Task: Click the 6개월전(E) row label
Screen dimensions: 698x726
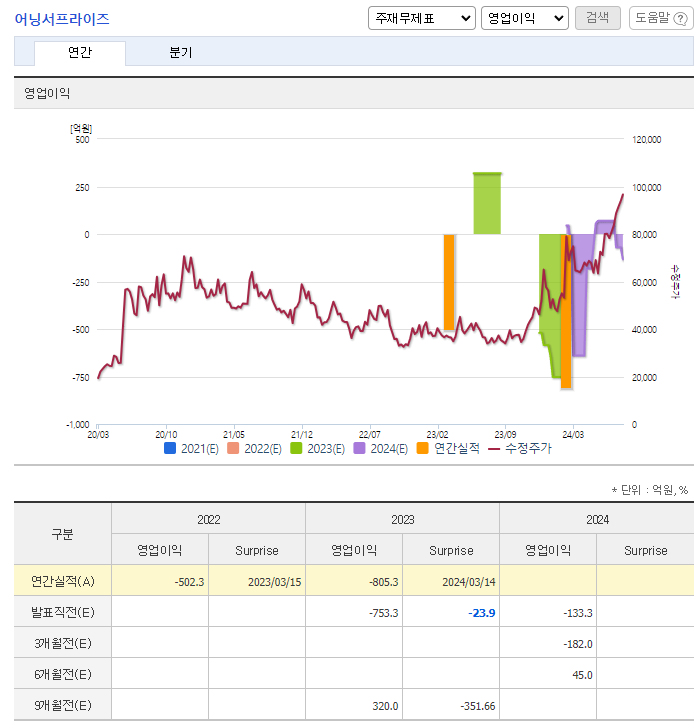Action: 62,674
